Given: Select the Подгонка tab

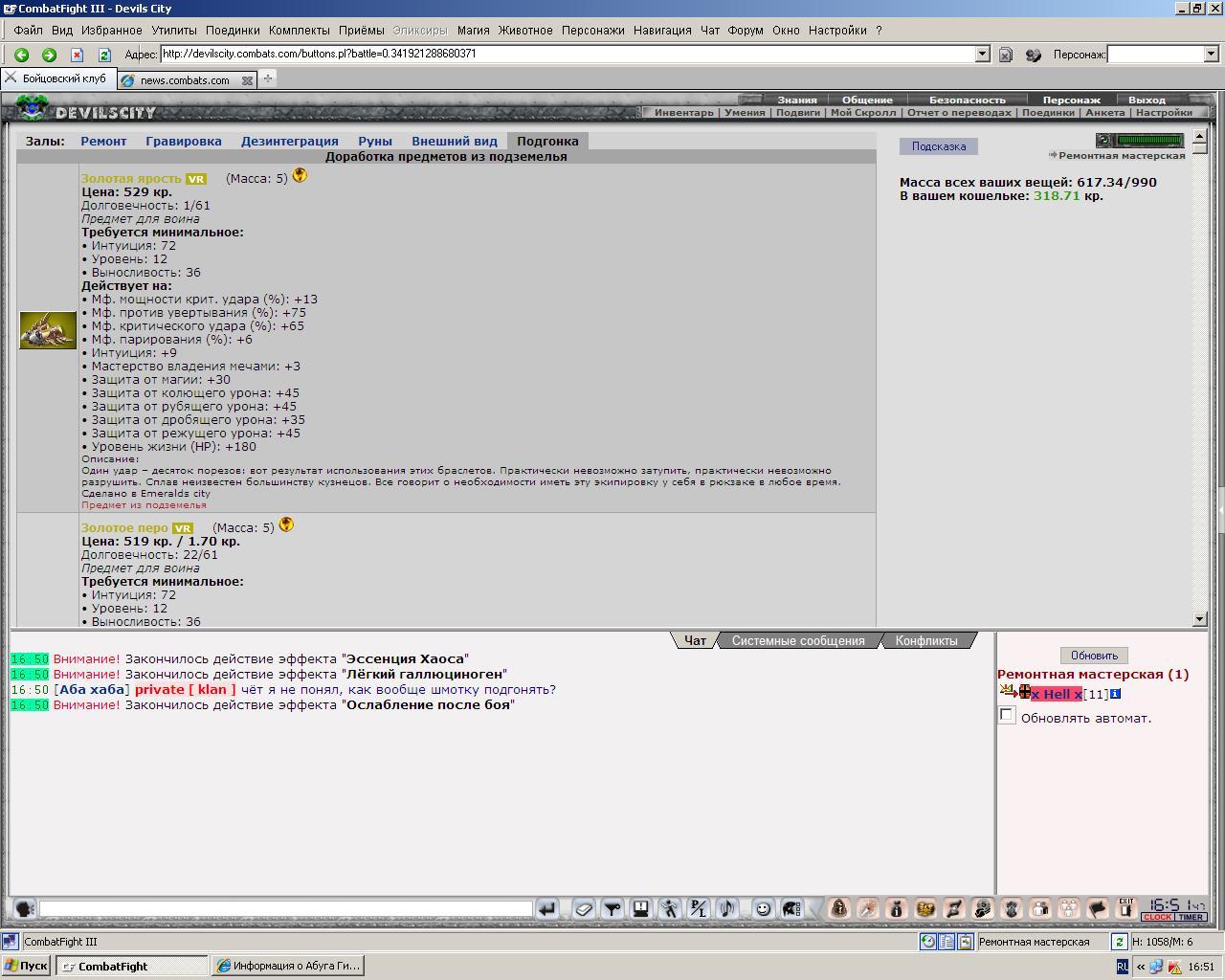Looking at the screenshot, I should [547, 141].
